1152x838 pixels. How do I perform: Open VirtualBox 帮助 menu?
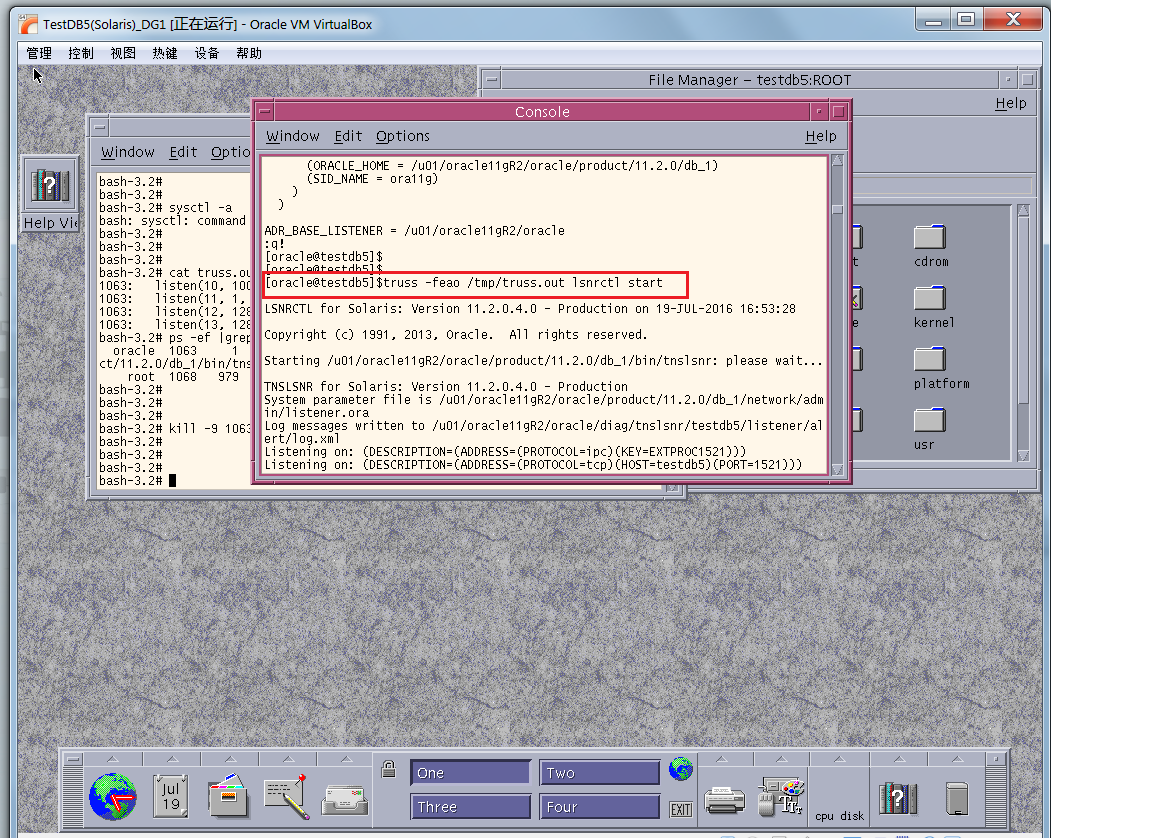[248, 53]
